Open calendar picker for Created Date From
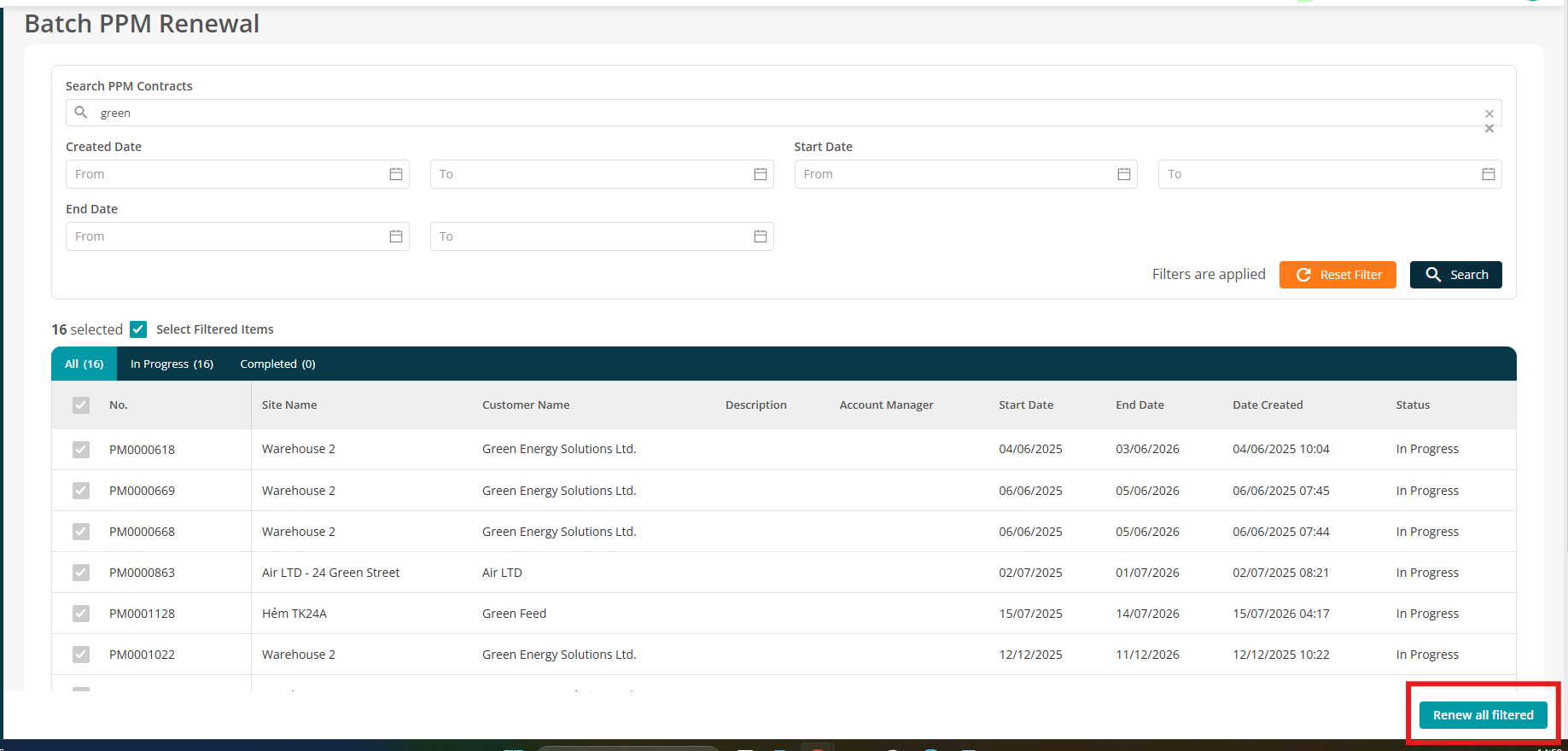The width and height of the screenshot is (1568, 751). click(396, 174)
